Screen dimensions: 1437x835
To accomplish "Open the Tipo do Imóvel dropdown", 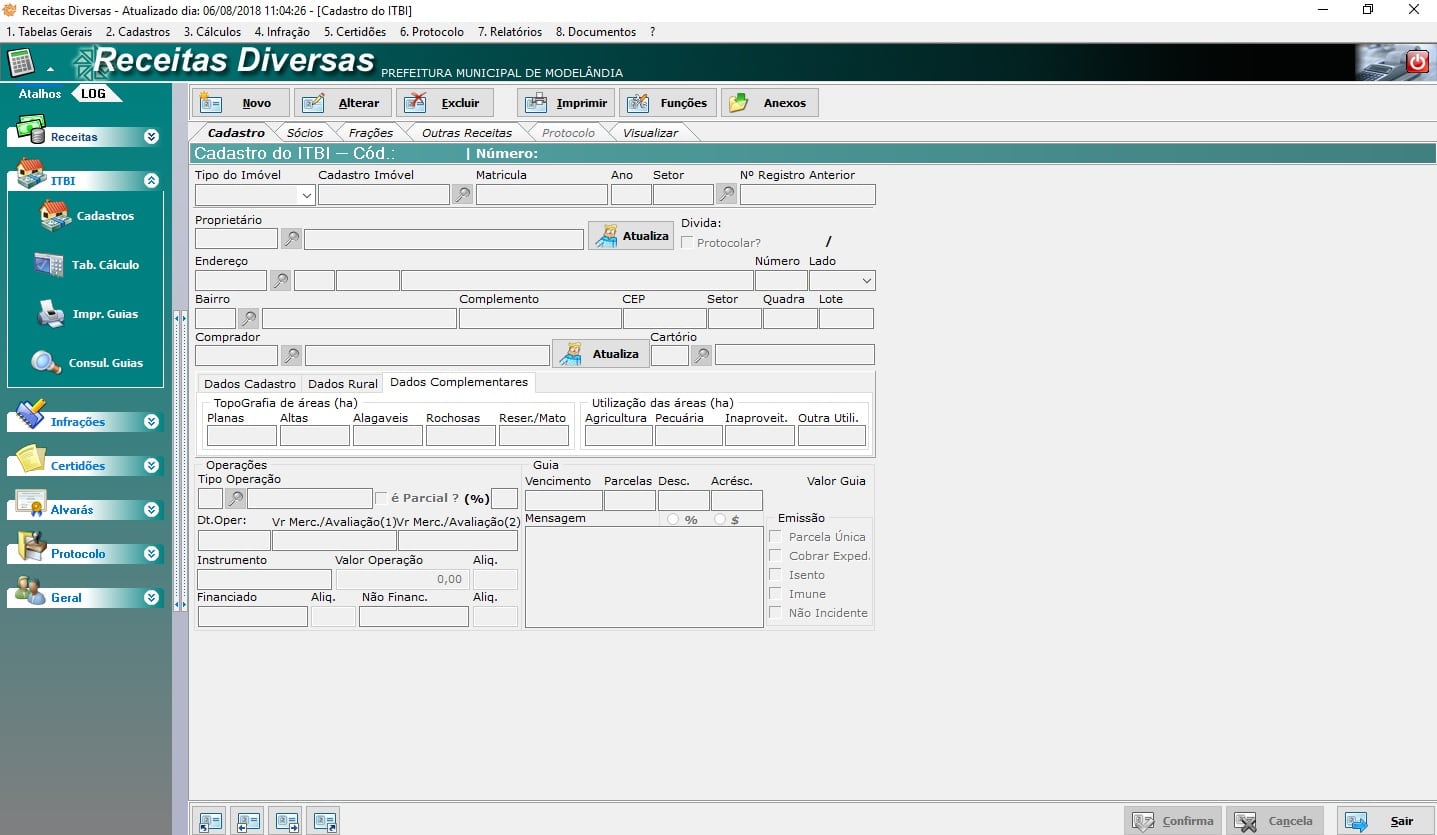I will coord(306,196).
